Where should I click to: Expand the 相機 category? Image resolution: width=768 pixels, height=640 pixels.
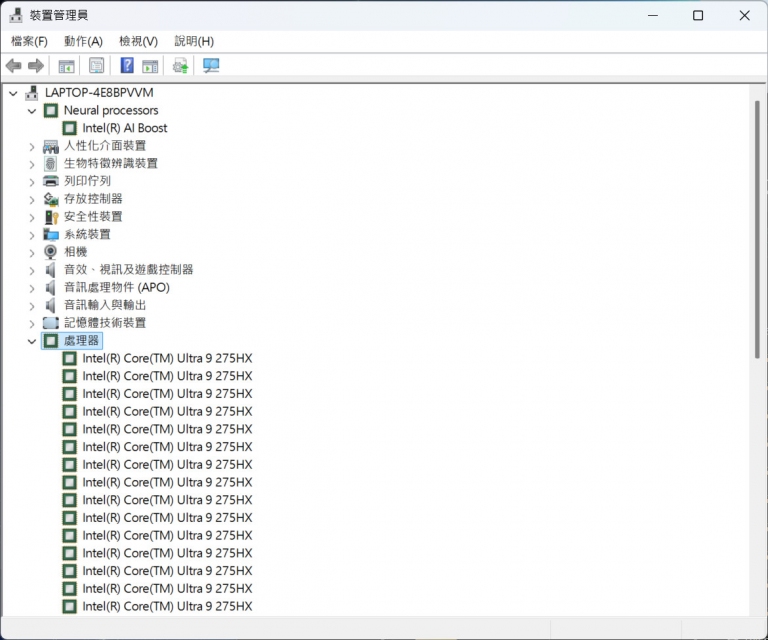tap(32, 253)
